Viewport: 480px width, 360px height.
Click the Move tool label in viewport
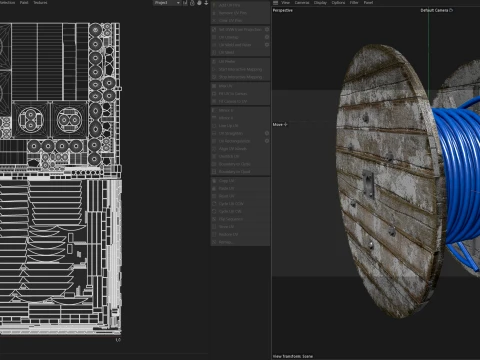(280, 124)
